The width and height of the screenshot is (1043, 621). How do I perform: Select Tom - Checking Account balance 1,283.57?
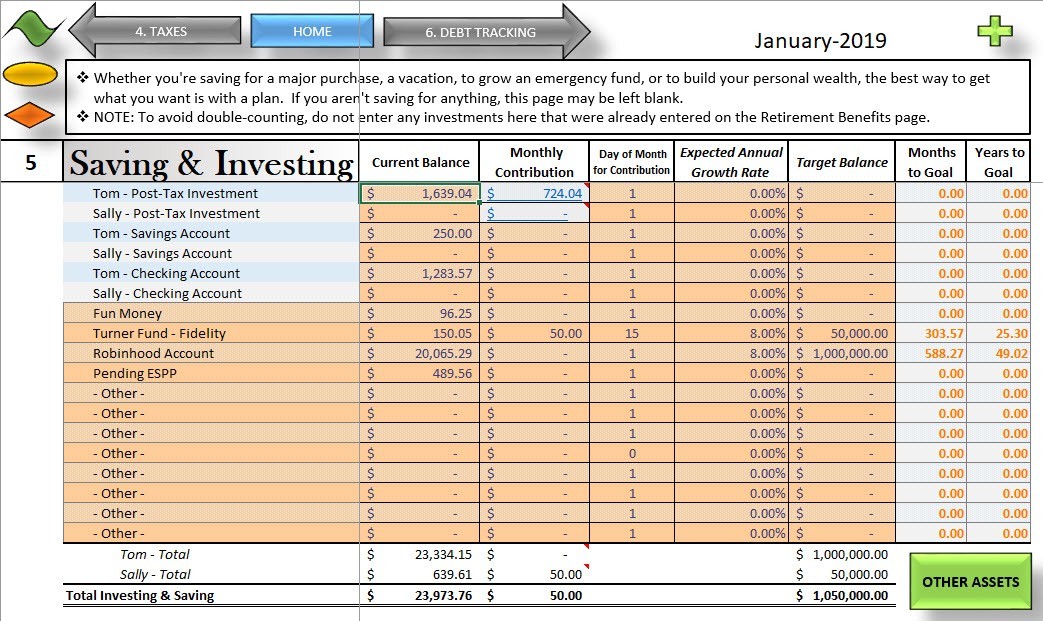click(x=420, y=273)
